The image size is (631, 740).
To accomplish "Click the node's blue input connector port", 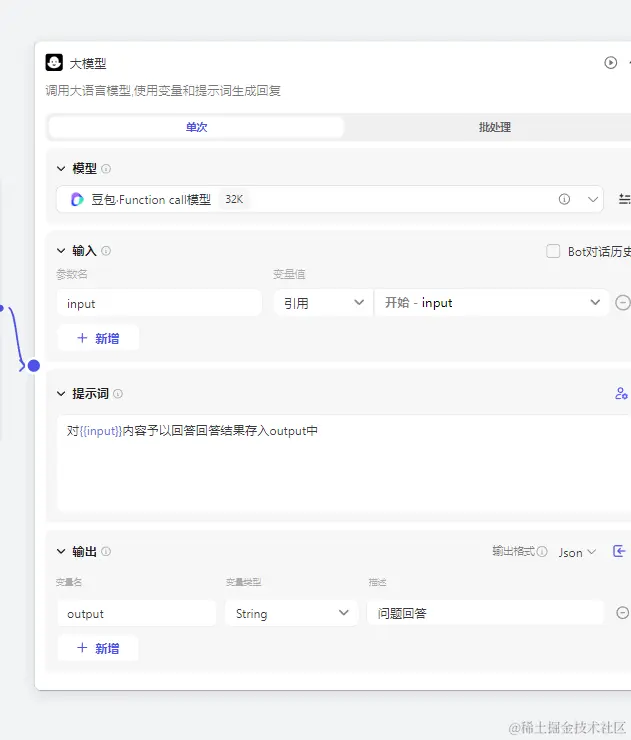I will click(x=34, y=365).
